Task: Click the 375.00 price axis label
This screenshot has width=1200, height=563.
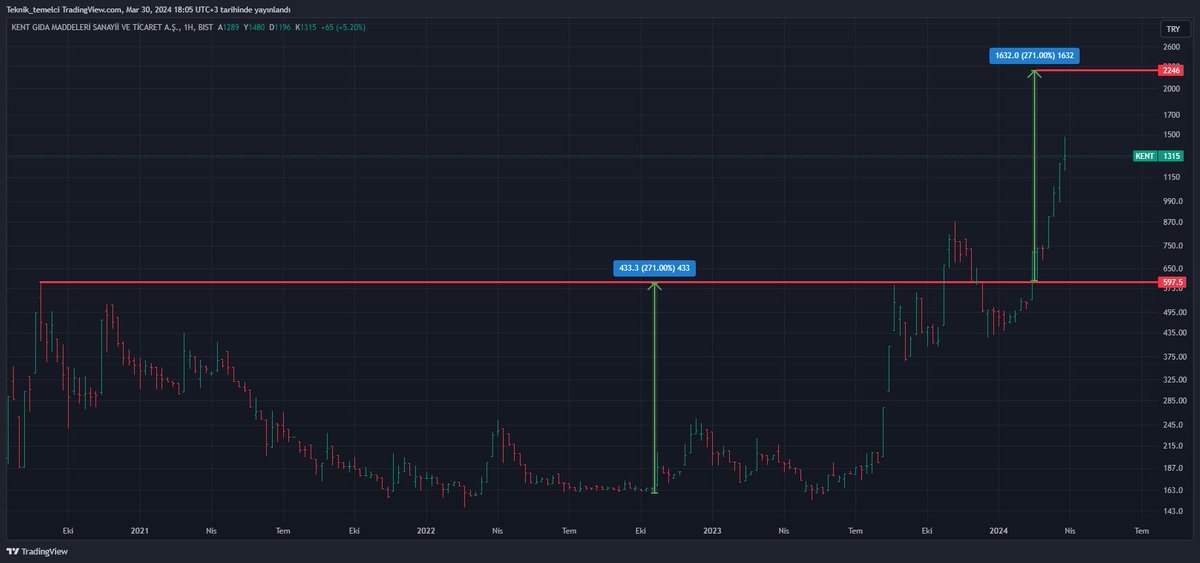Action: 1173,357
